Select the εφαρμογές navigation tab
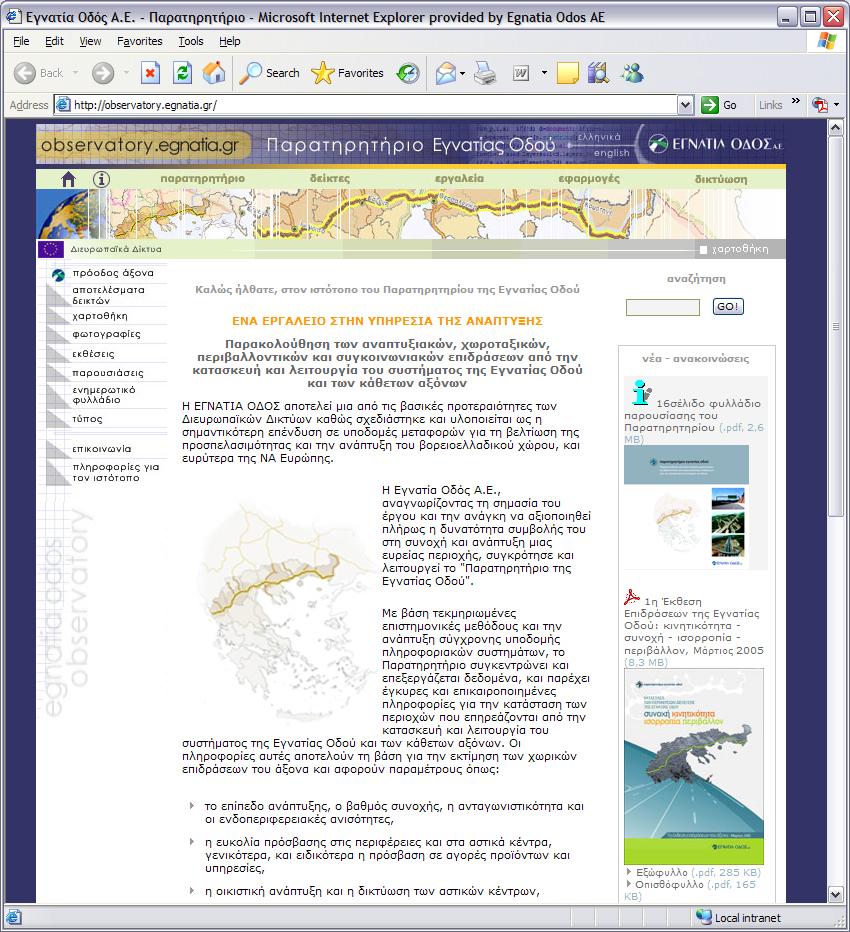 point(589,178)
